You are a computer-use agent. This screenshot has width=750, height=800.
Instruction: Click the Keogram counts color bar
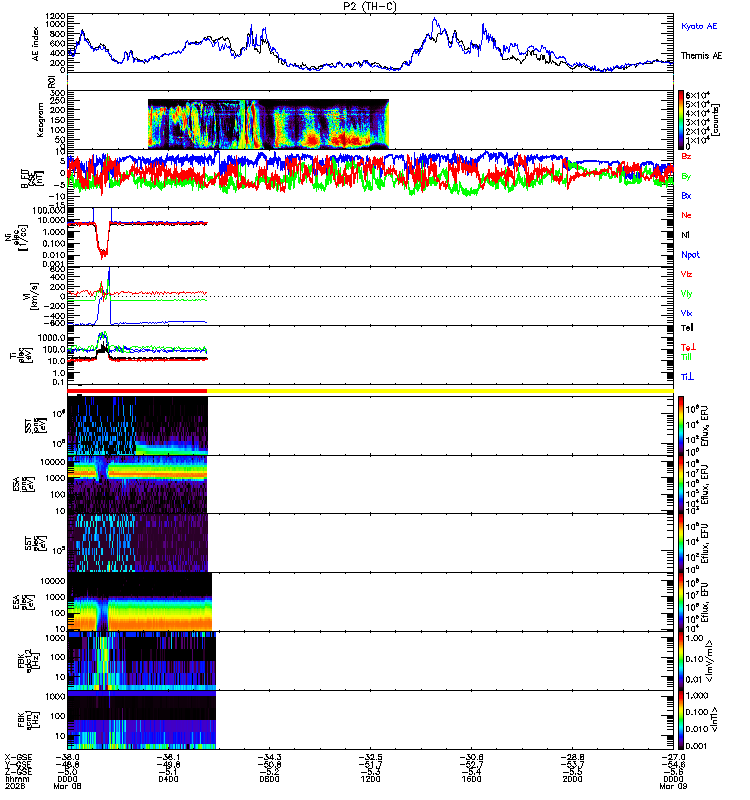click(681, 120)
